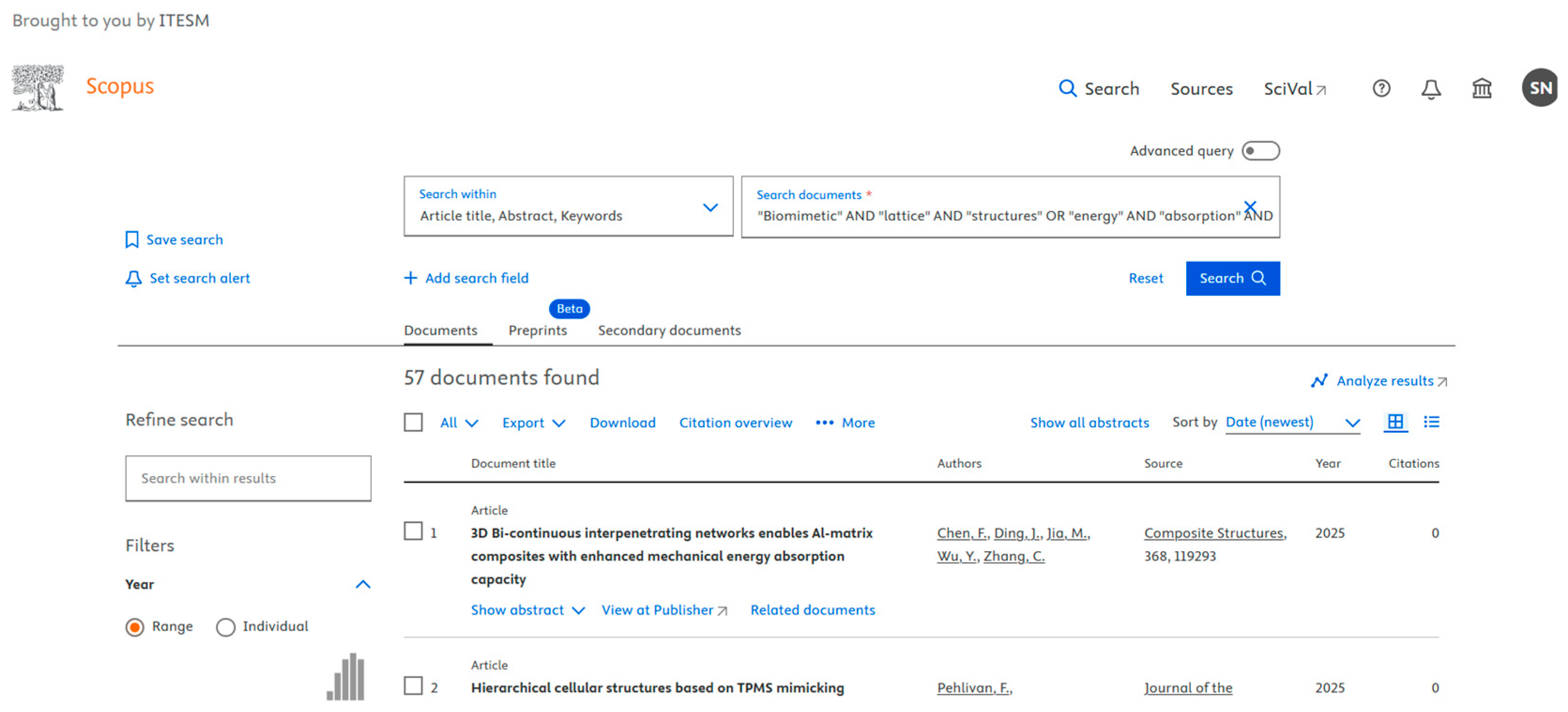Type in Search within results field

[x=248, y=478]
